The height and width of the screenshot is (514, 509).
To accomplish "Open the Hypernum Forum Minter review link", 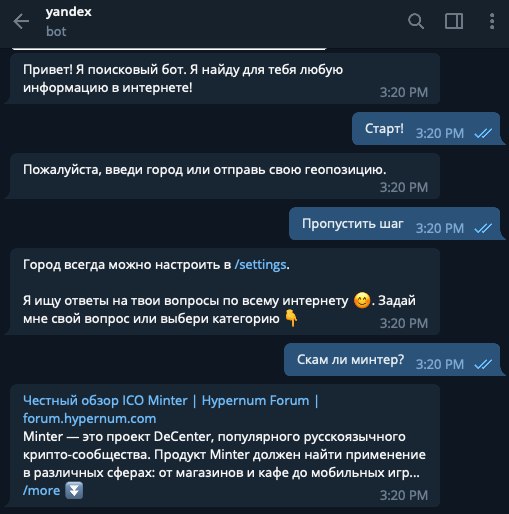I will click(166, 400).
